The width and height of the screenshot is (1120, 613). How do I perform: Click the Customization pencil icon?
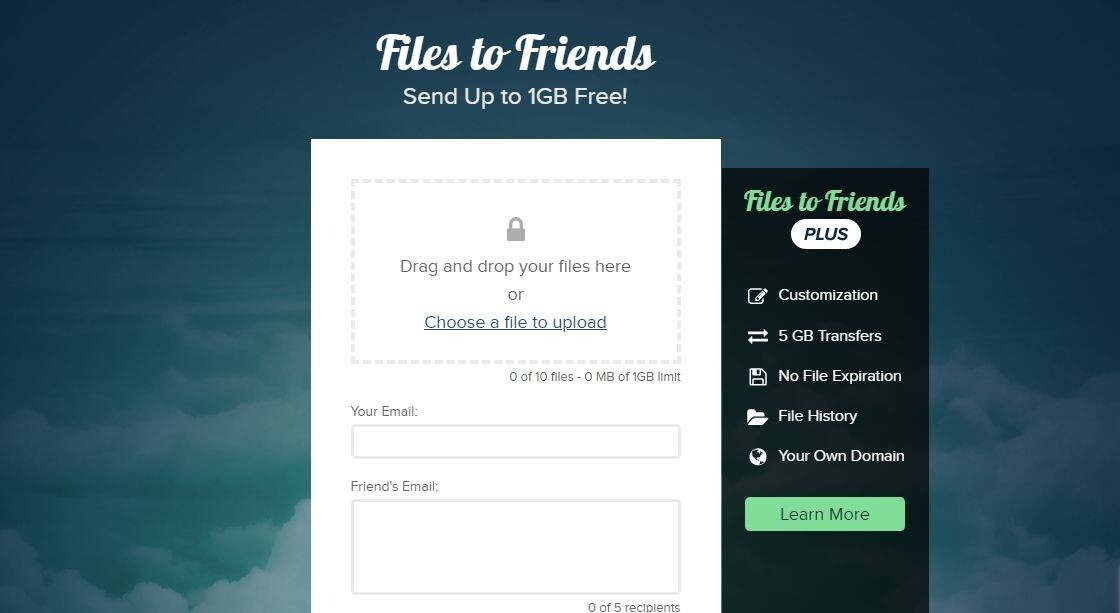(757, 296)
